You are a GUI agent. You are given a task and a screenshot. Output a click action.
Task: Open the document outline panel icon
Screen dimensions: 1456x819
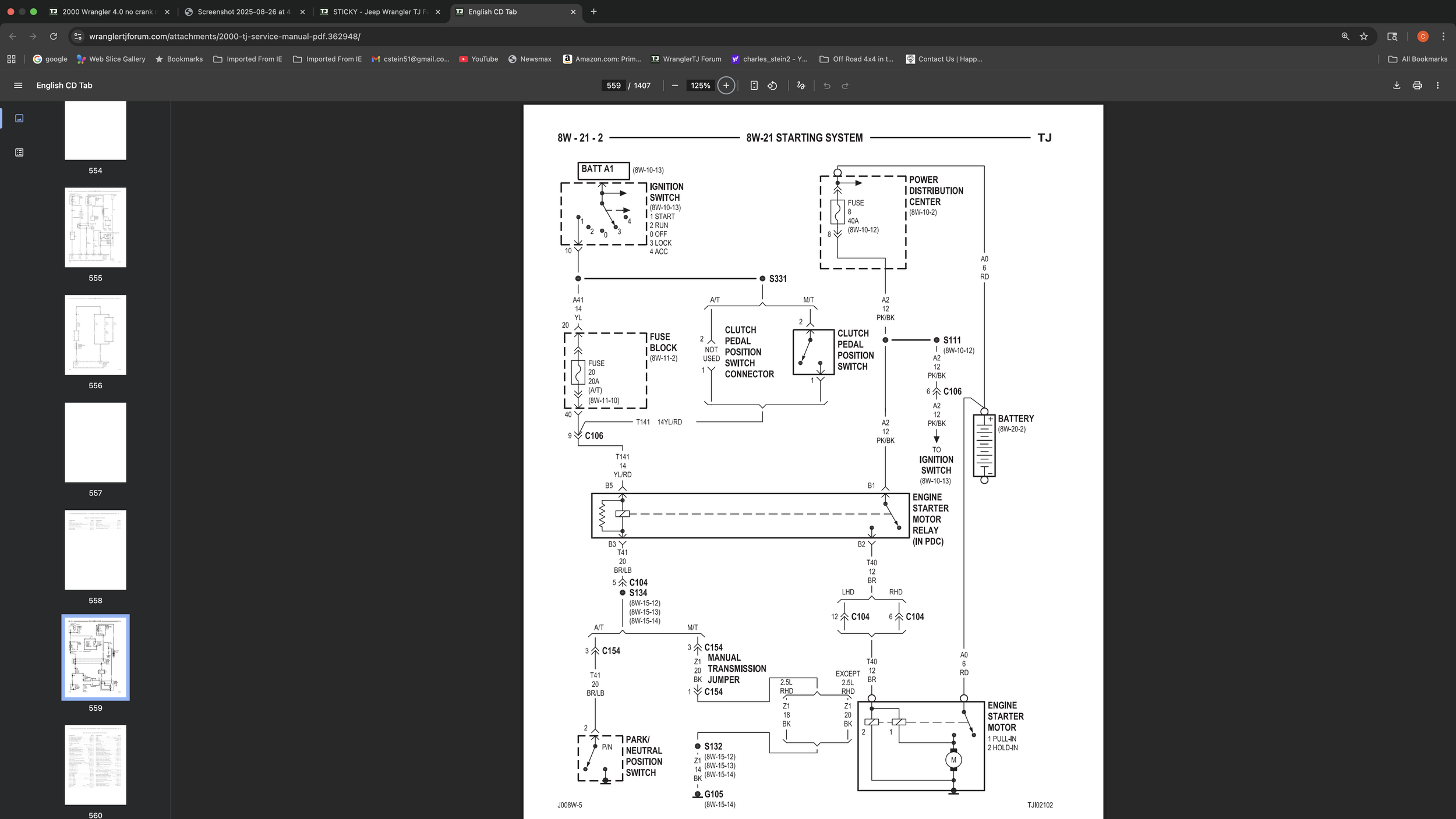tap(19, 152)
